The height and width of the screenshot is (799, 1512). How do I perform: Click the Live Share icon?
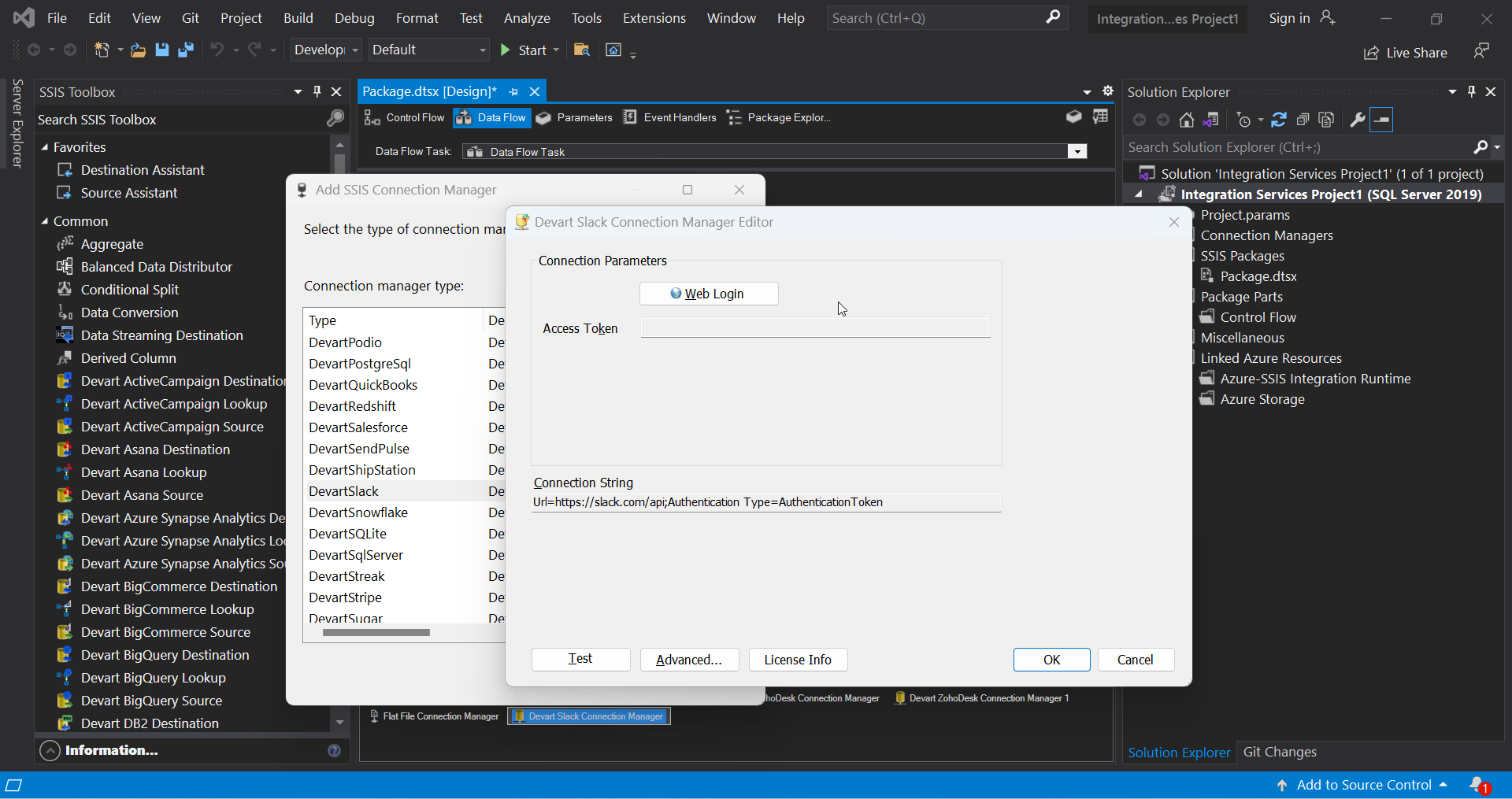tap(1371, 53)
